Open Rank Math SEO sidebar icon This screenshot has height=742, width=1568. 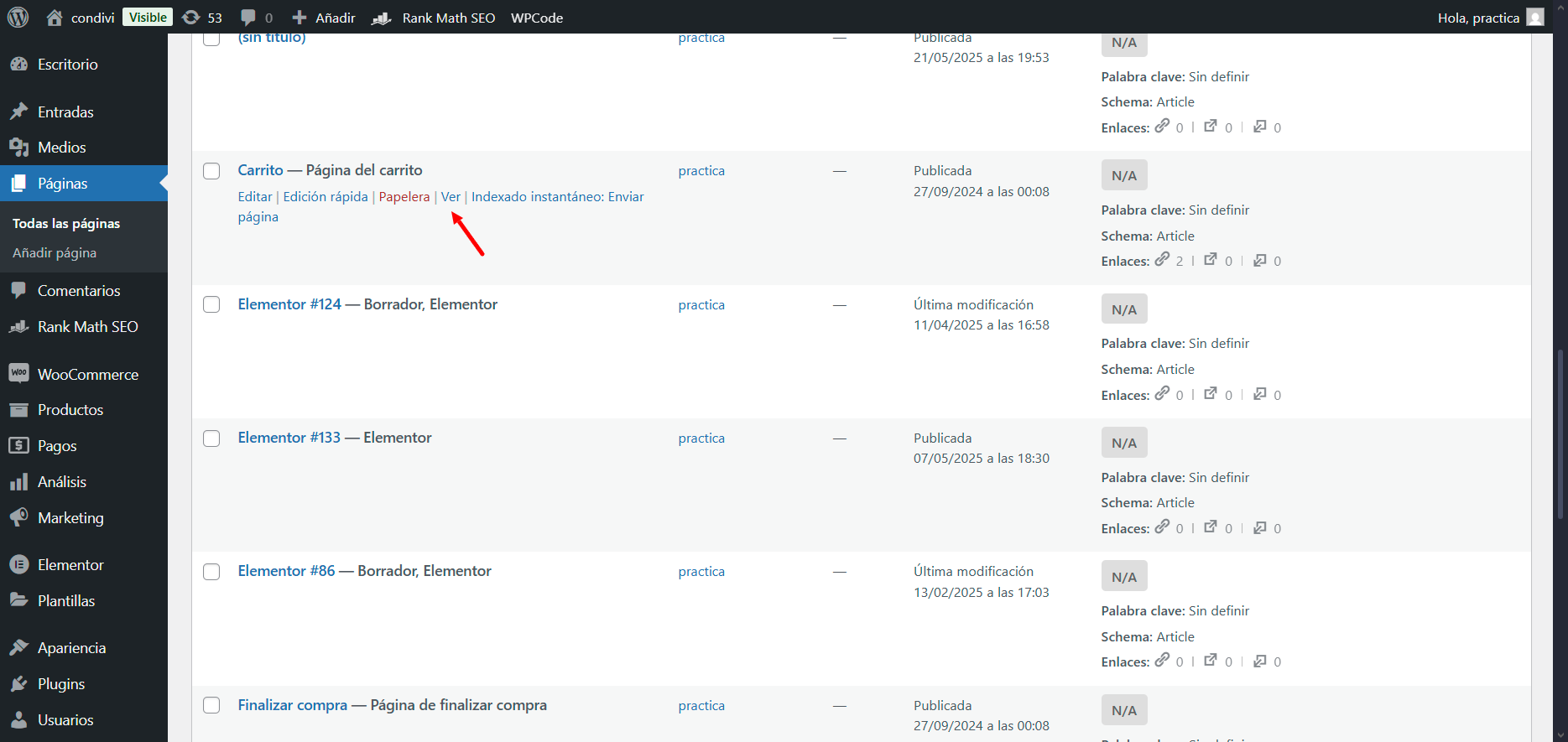18,327
